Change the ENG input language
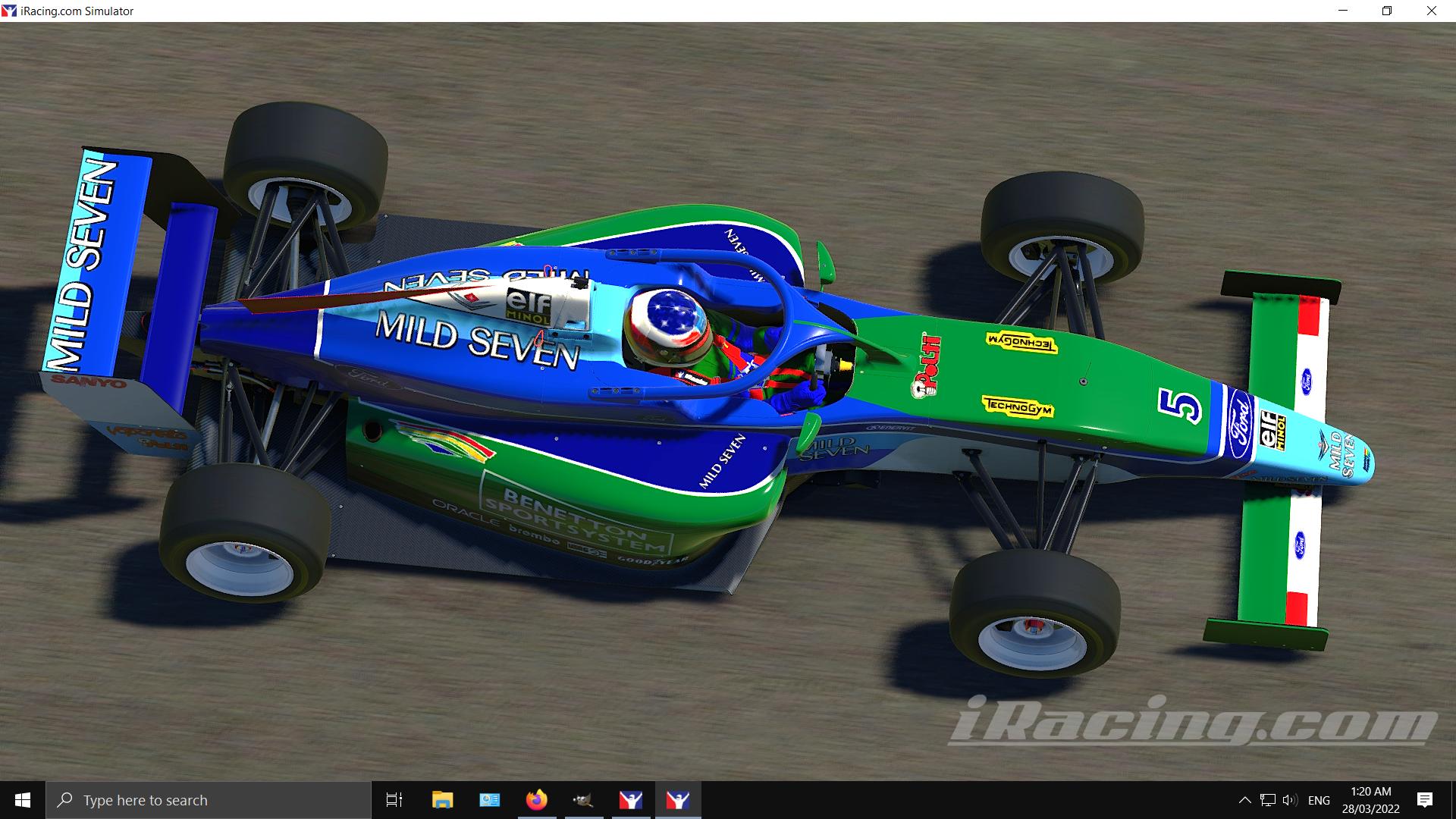 pyautogui.click(x=1319, y=800)
